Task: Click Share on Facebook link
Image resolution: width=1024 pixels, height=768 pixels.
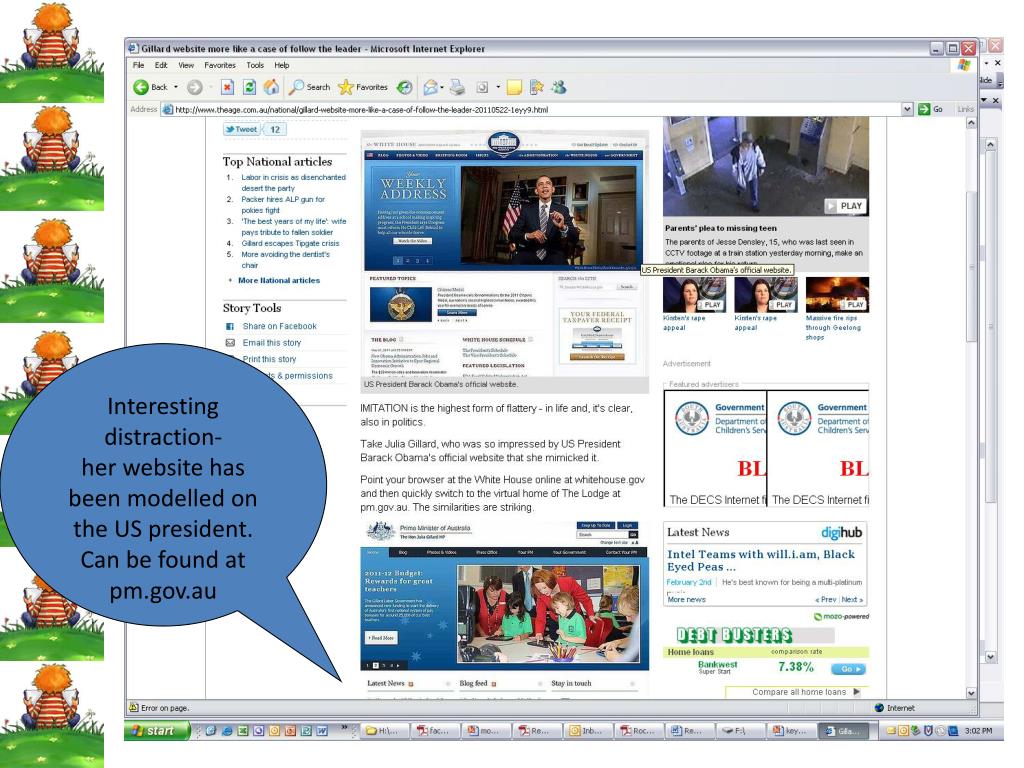Action: [x=279, y=327]
